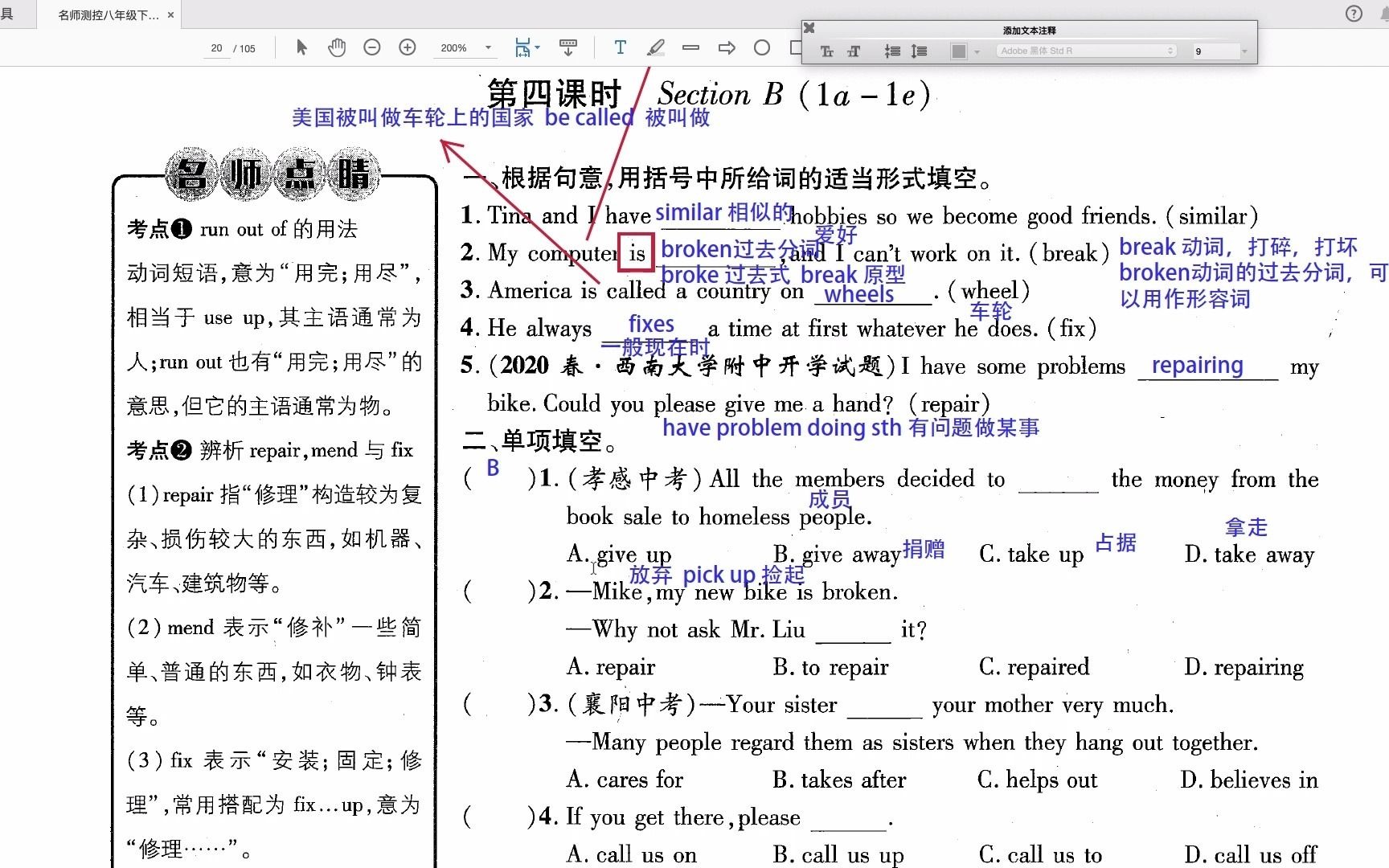Click the page number field showing 20

point(216,48)
